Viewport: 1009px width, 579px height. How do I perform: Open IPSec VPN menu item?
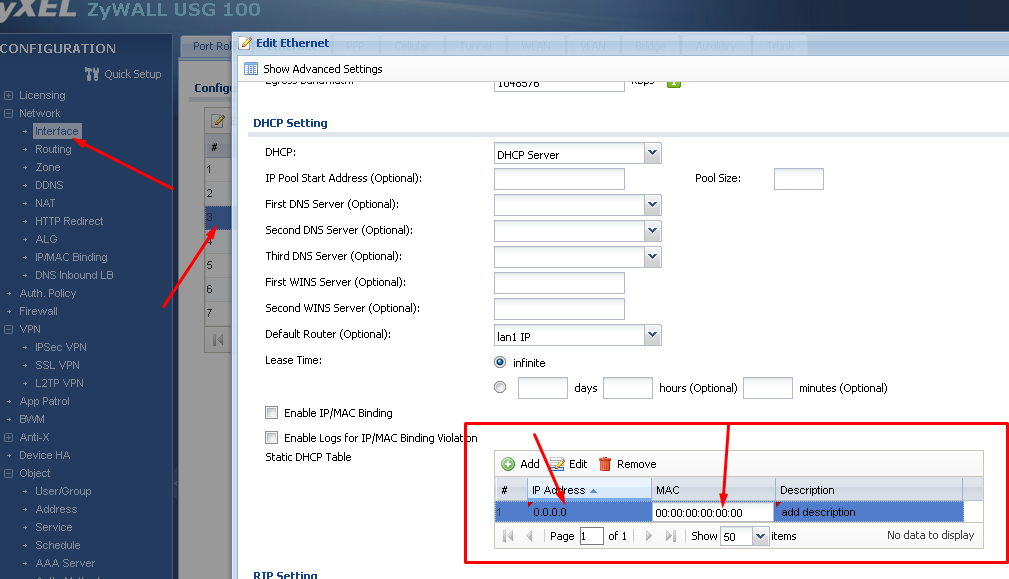(61, 347)
